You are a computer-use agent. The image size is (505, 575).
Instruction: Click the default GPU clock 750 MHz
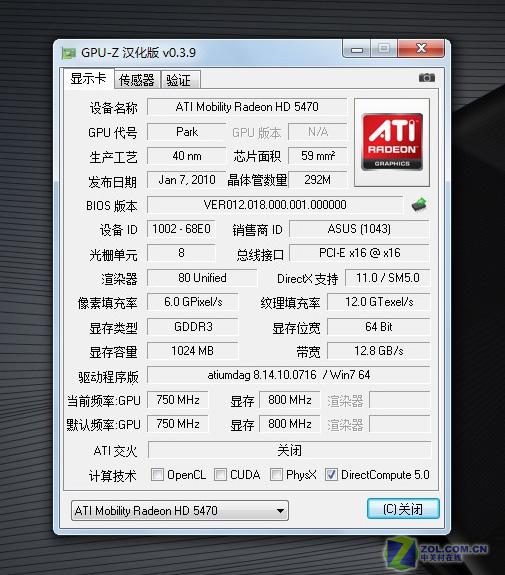(x=178, y=424)
